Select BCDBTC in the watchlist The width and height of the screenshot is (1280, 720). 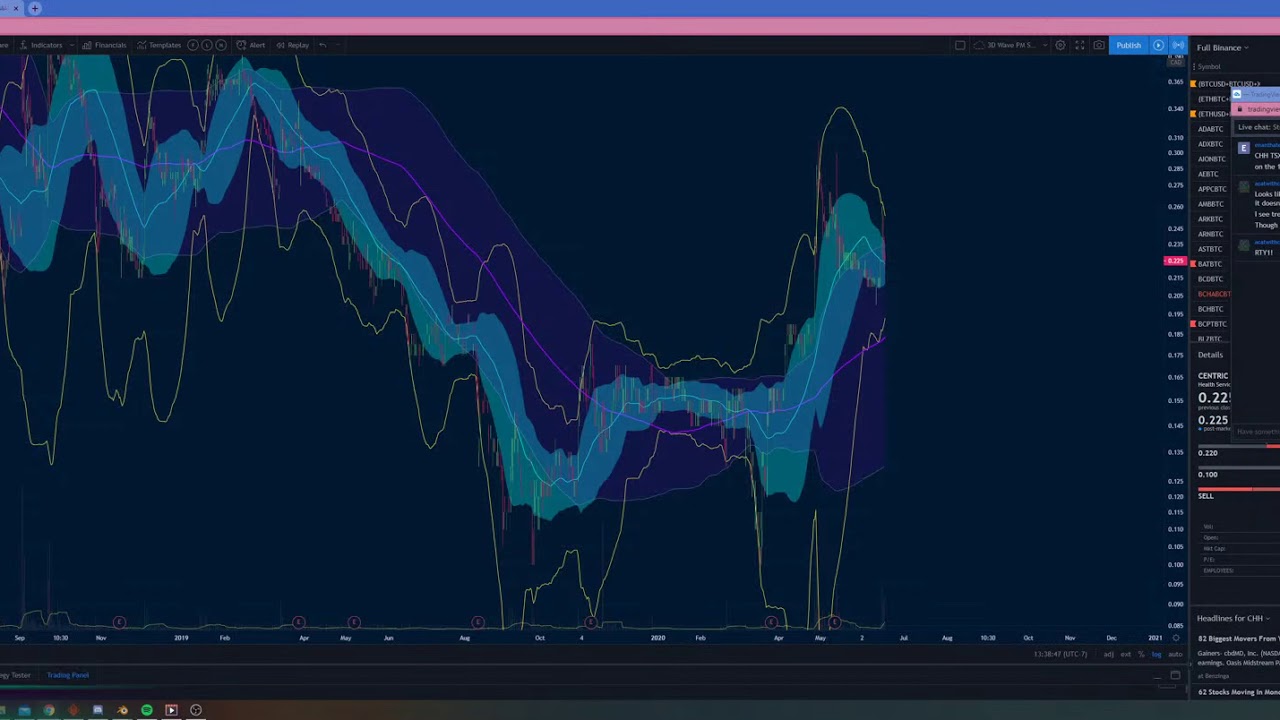[1211, 279]
